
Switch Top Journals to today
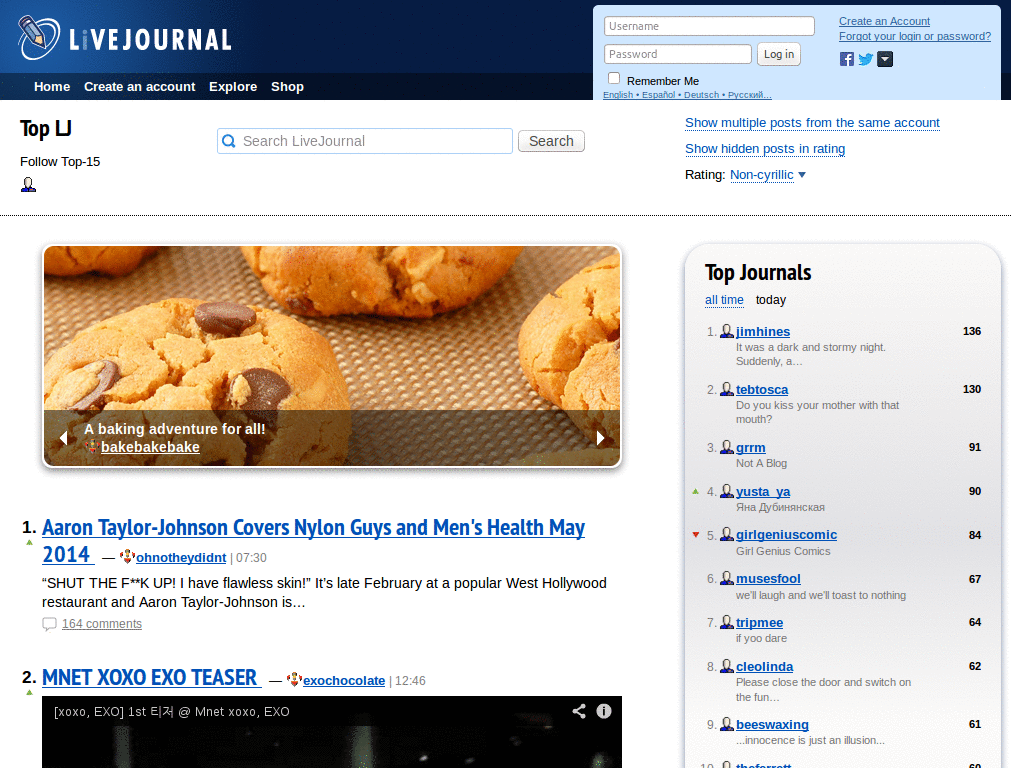pos(771,300)
